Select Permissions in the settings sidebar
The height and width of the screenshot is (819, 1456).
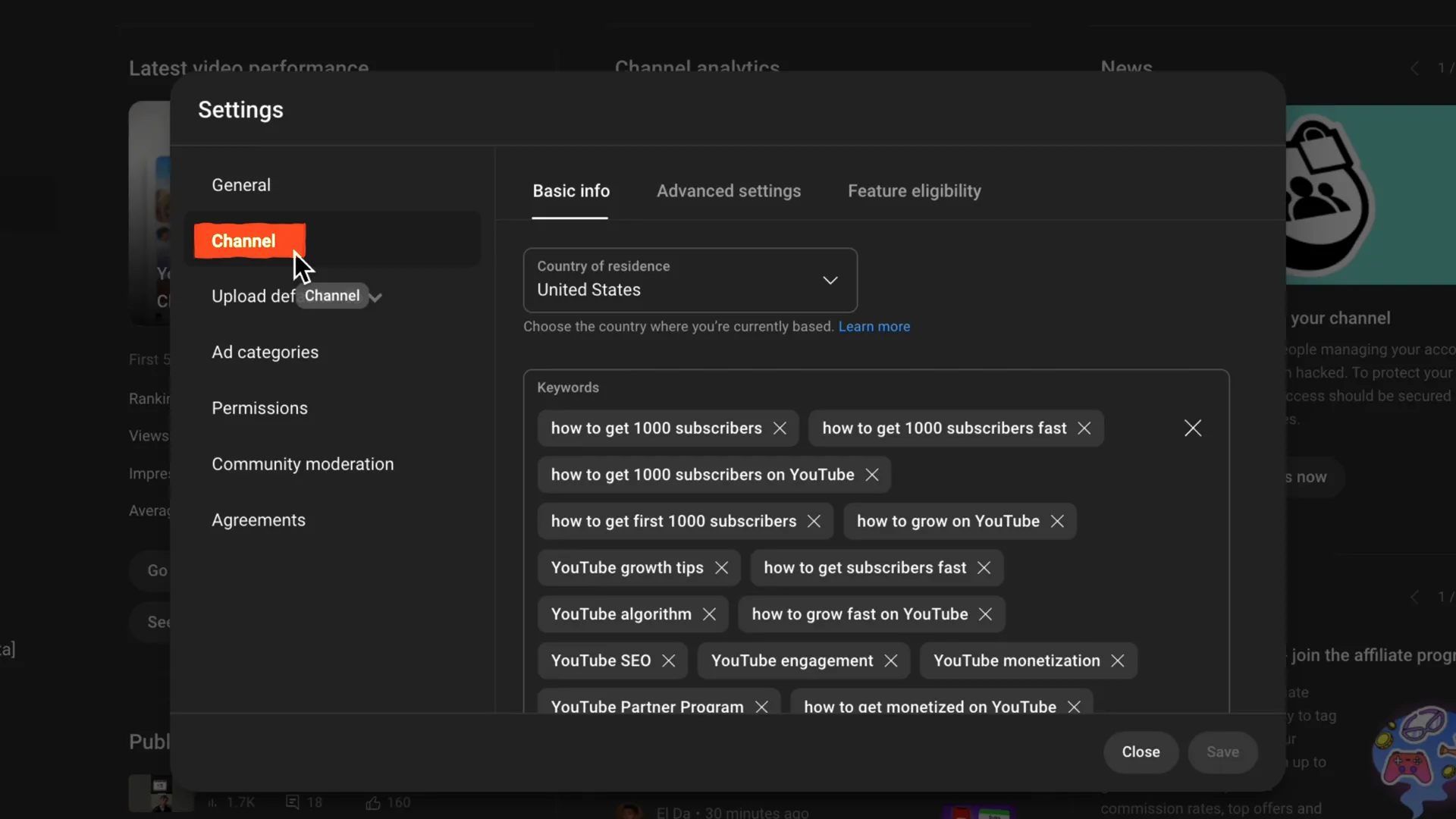click(259, 408)
